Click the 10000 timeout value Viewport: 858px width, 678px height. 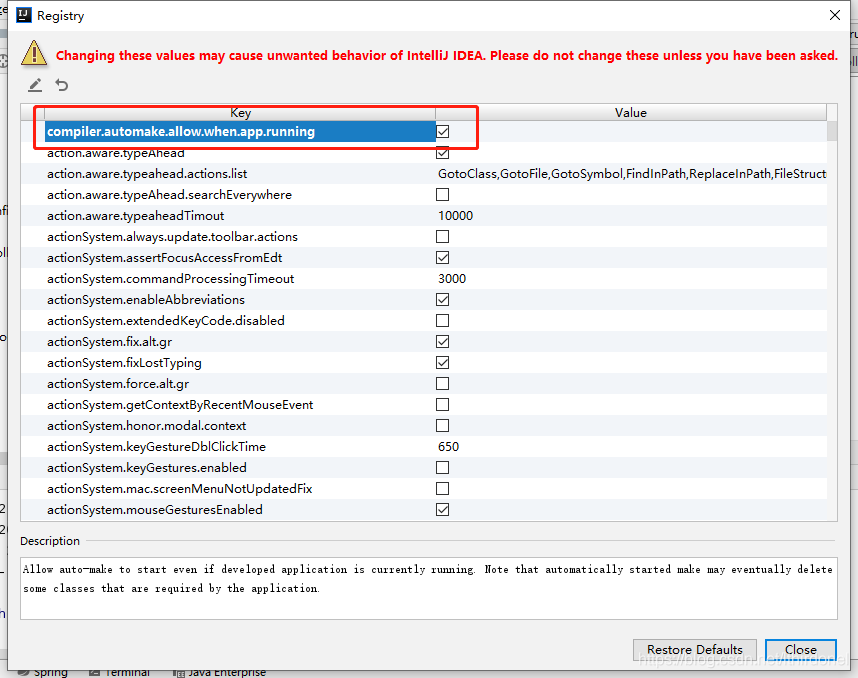[x=455, y=216]
